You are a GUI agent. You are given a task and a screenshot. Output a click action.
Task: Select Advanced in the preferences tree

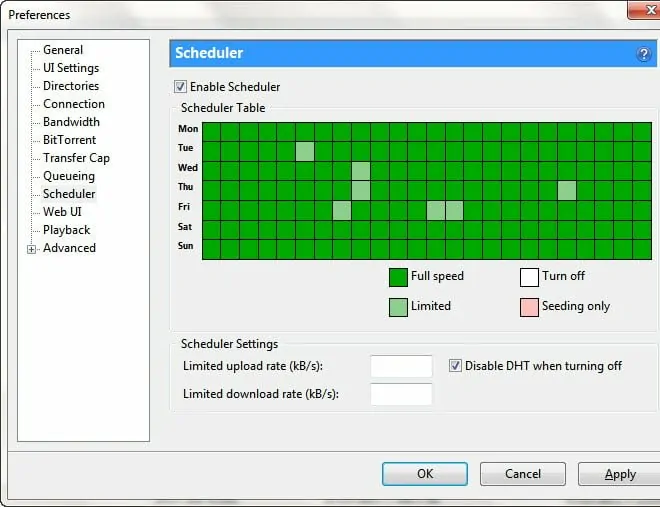69,248
